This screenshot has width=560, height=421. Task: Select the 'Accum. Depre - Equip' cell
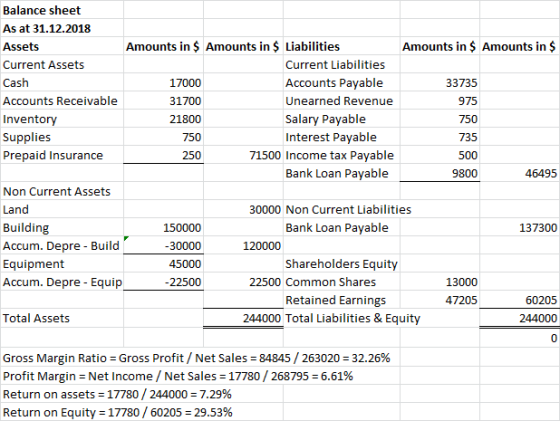(x=62, y=282)
